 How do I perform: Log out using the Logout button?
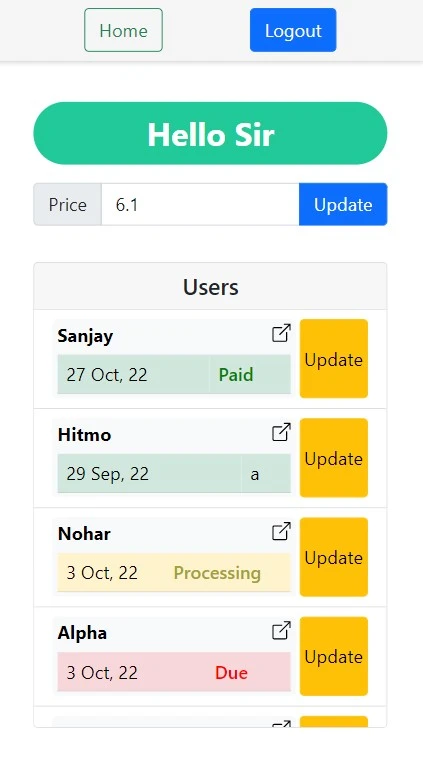(293, 30)
